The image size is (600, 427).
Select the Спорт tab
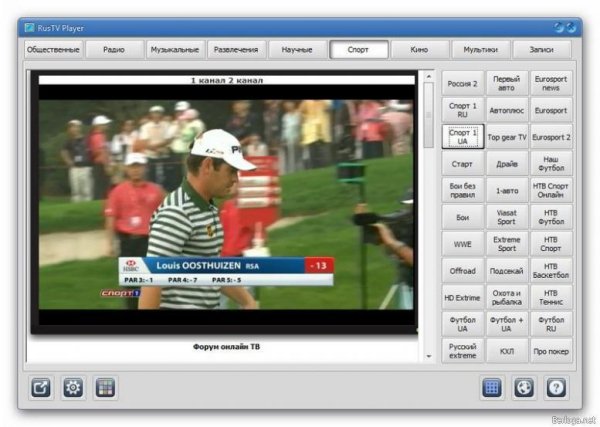click(359, 50)
